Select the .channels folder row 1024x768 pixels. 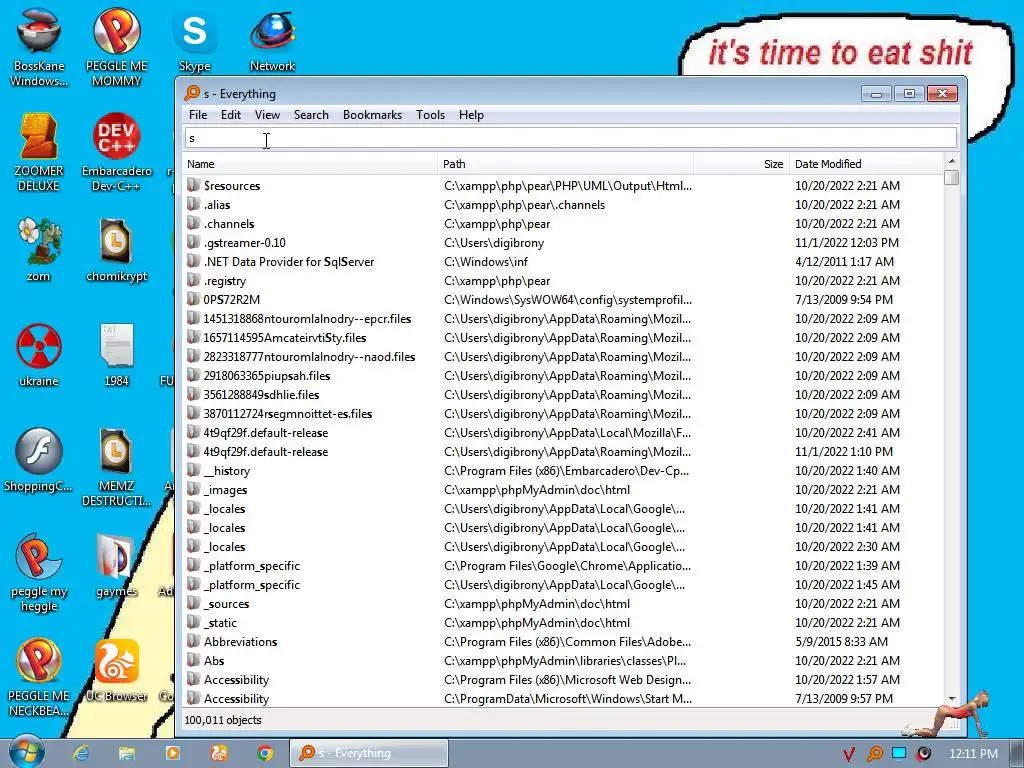point(563,223)
